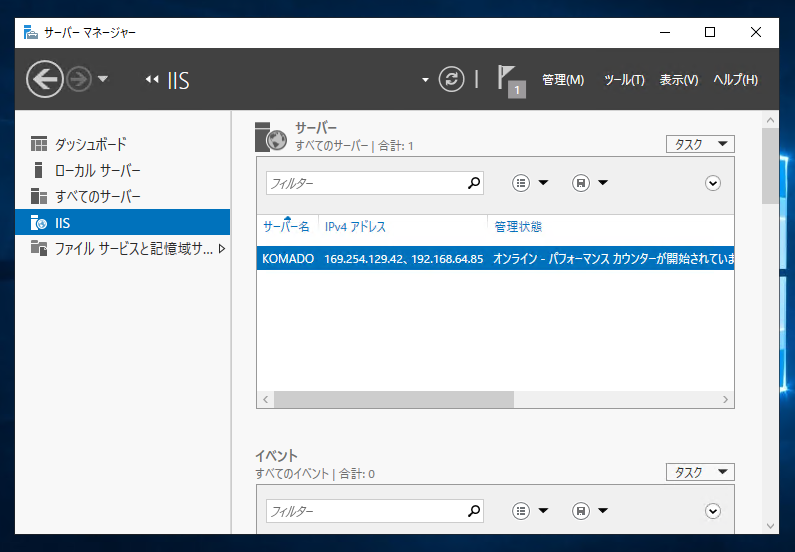Image resolution: width=795 pixels, height=552 pixels.
Task: Select the IIS item in the sidebar
Action: tap(123, 223)
